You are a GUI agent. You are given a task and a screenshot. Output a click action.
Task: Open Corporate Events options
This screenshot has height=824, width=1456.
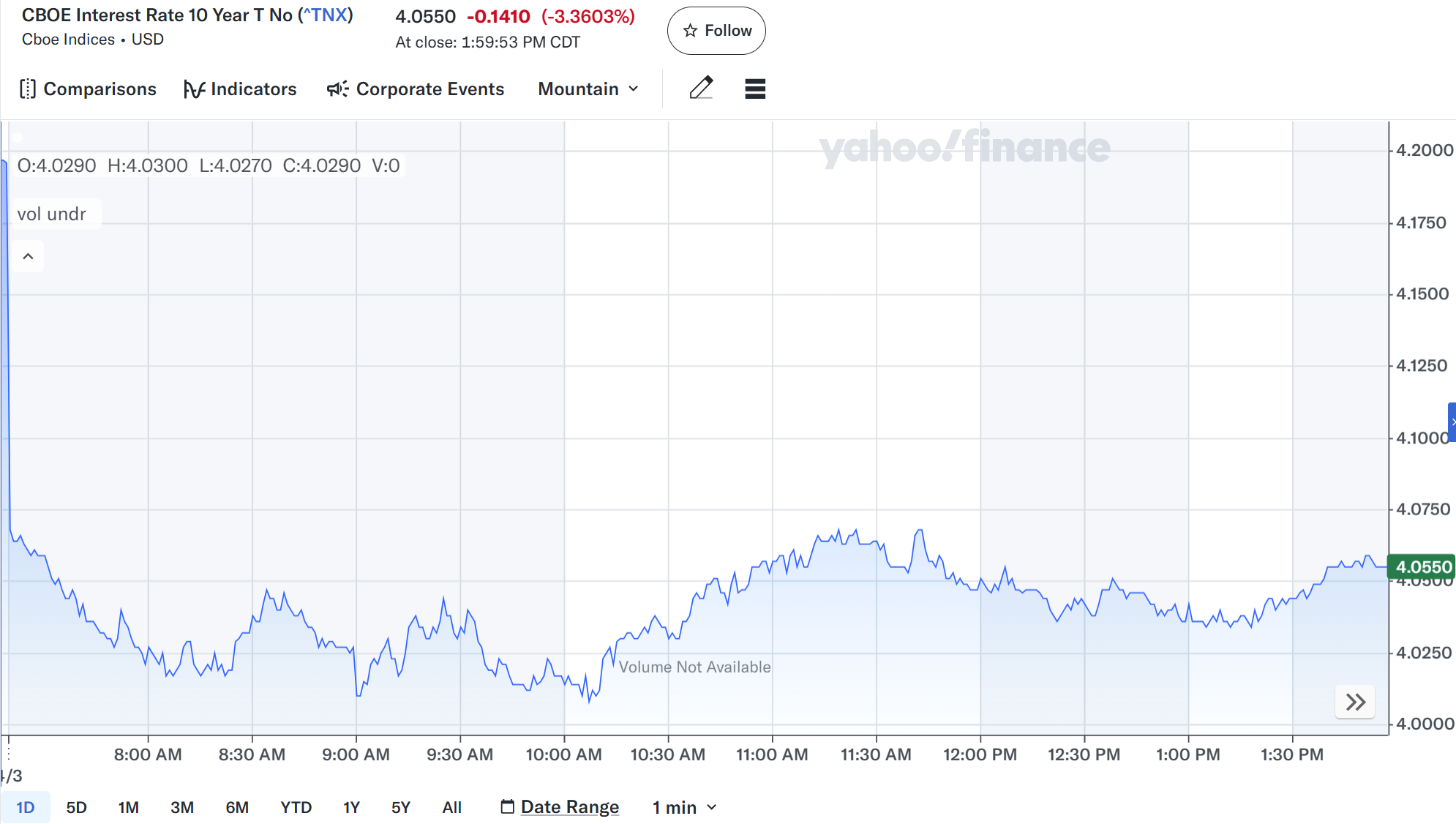(416, 89)
